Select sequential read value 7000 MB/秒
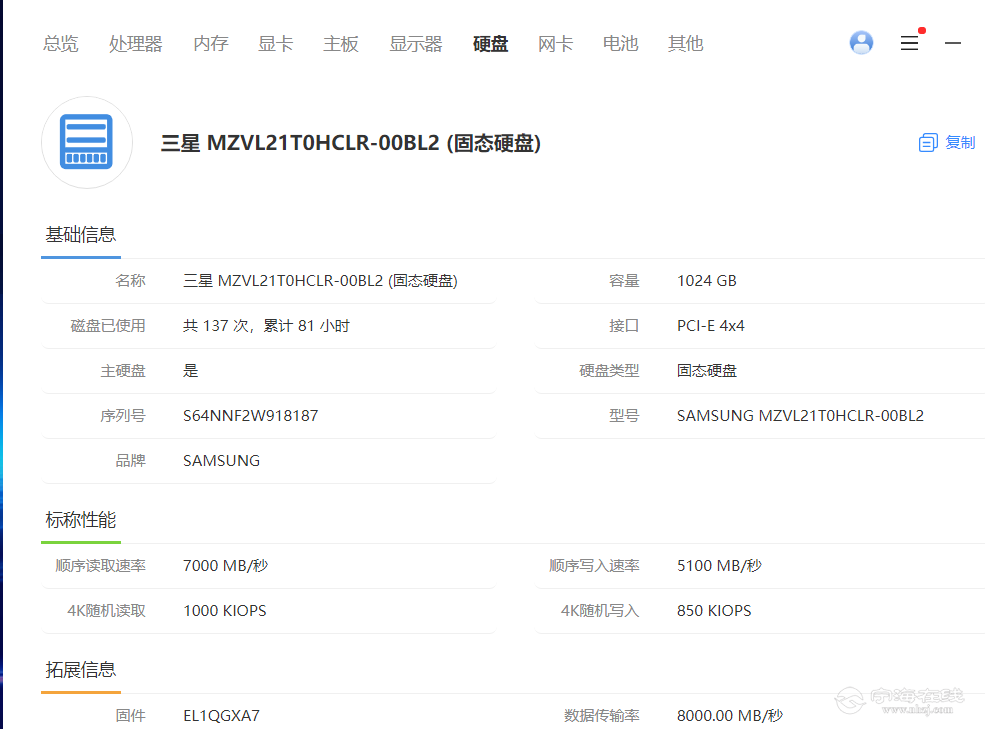985x729 pixels. pyautogui.click(x=226, y=566)
